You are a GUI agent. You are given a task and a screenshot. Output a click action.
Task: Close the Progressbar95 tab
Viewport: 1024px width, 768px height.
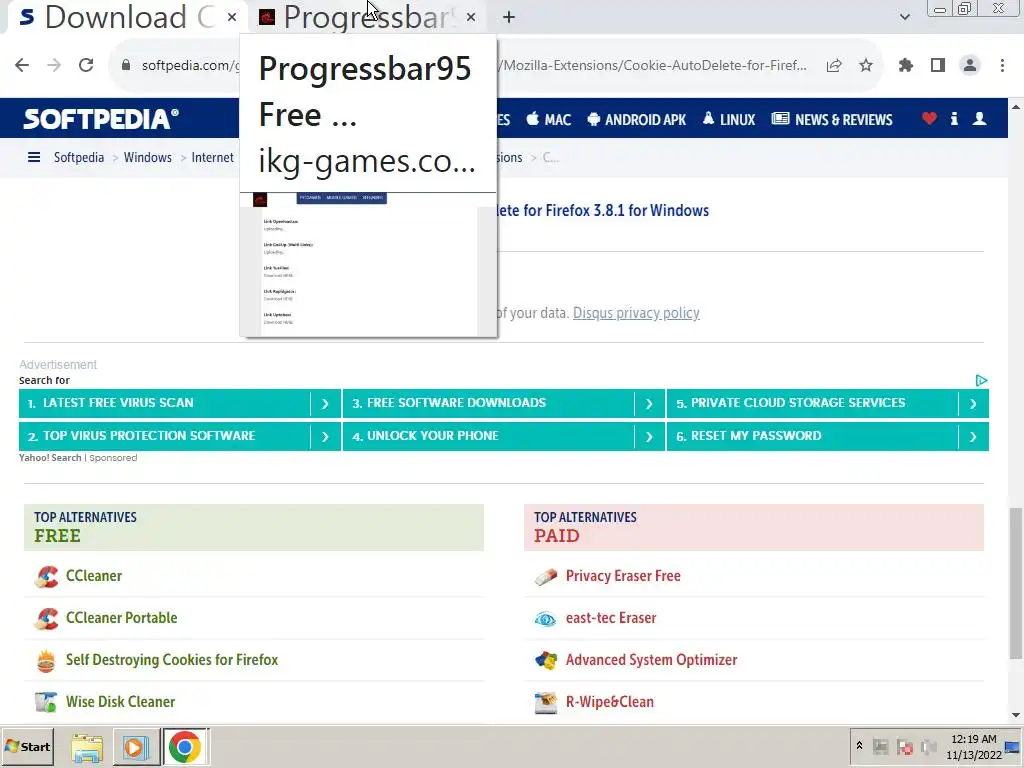471,18
